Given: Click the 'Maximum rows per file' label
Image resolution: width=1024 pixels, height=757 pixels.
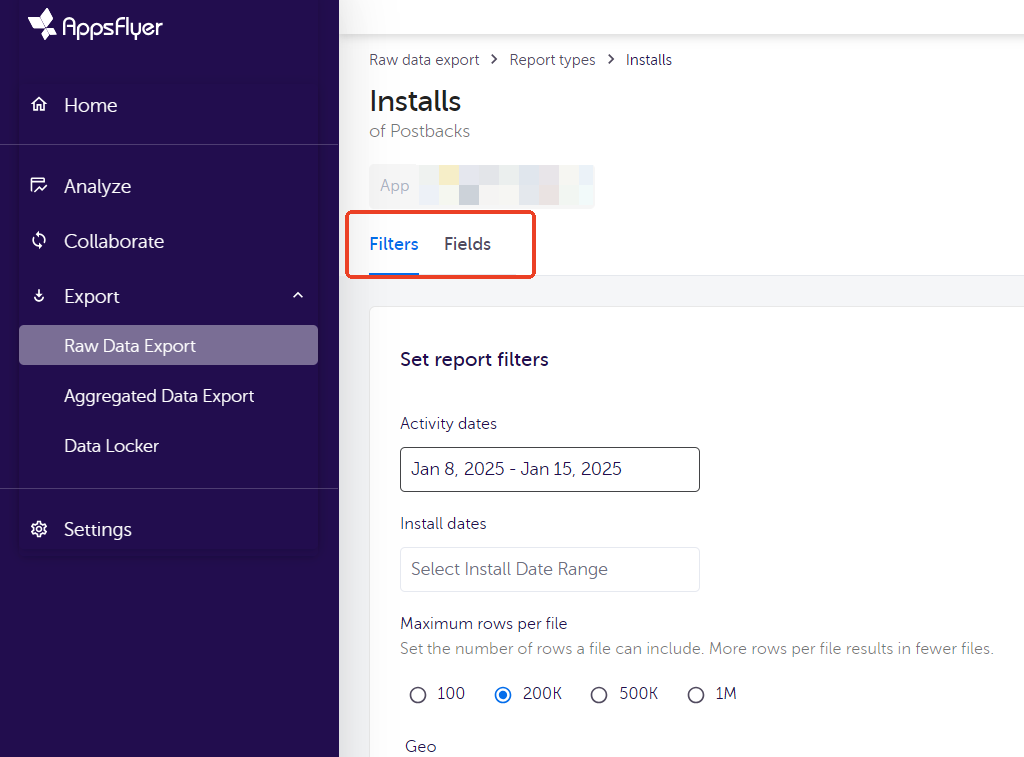Looking at the screenshot, I should (x=484, y=624).
